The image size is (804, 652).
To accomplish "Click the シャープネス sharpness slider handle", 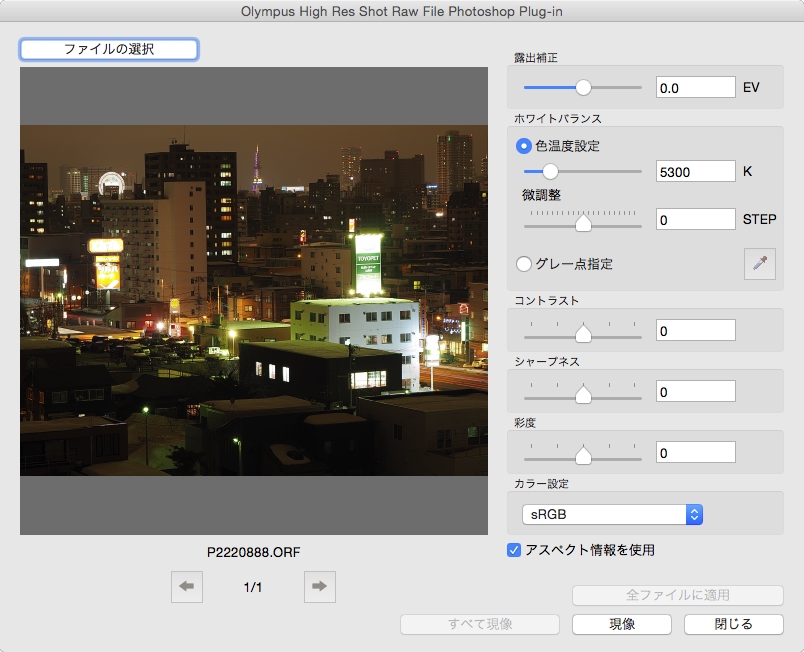I will [583, 394].
